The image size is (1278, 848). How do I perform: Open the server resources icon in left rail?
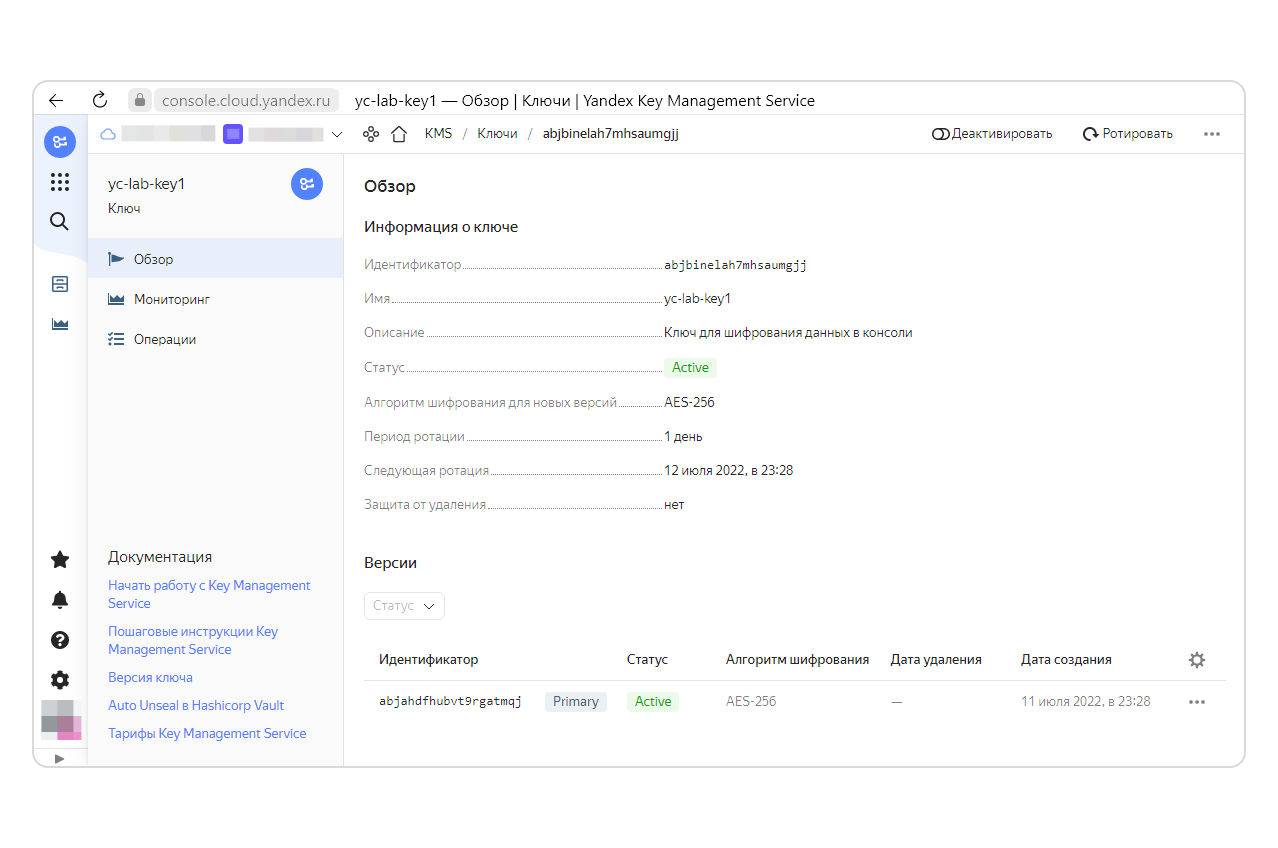coord(60,284)
